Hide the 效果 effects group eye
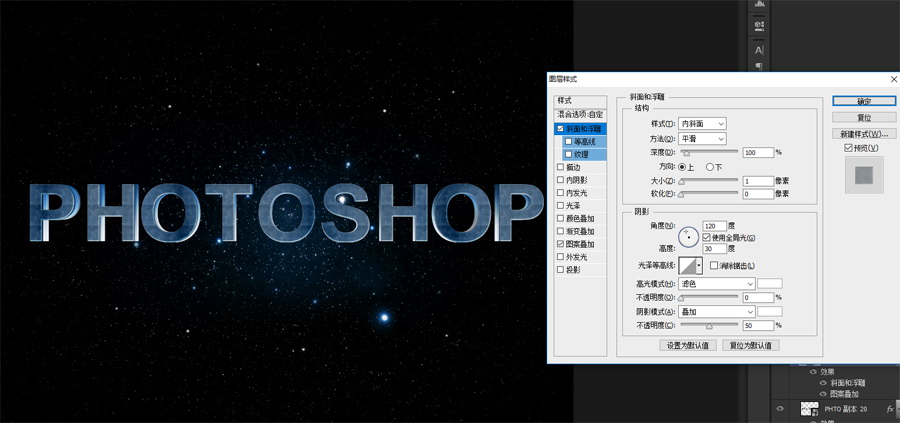Viewport: 900px width, 423px height. 813,372
